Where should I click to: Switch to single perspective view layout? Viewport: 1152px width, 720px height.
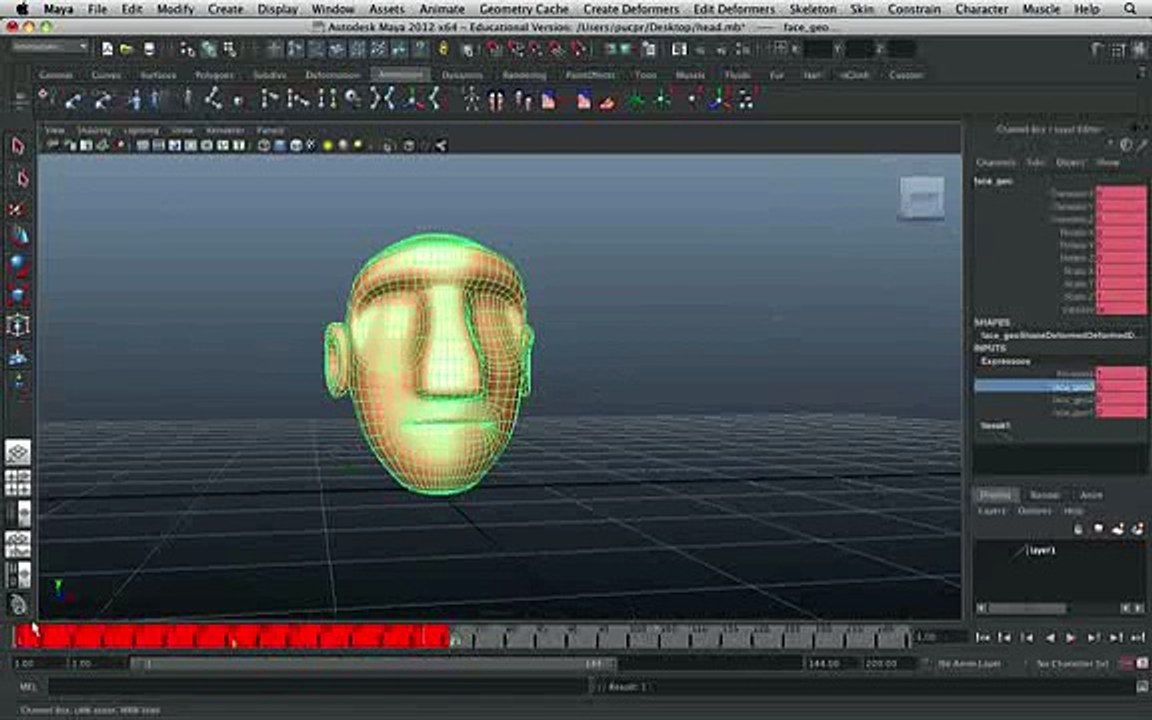pyautogui.click(x=18, y=452)
